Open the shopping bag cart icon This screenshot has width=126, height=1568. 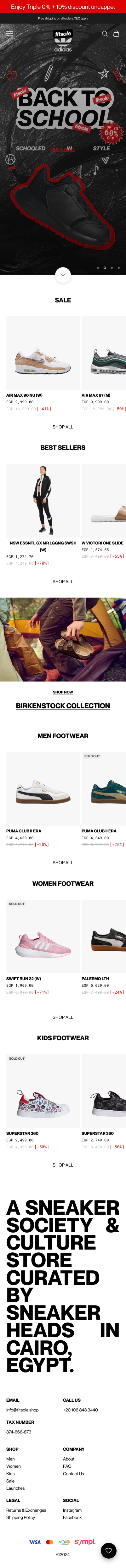coord(116,33)
